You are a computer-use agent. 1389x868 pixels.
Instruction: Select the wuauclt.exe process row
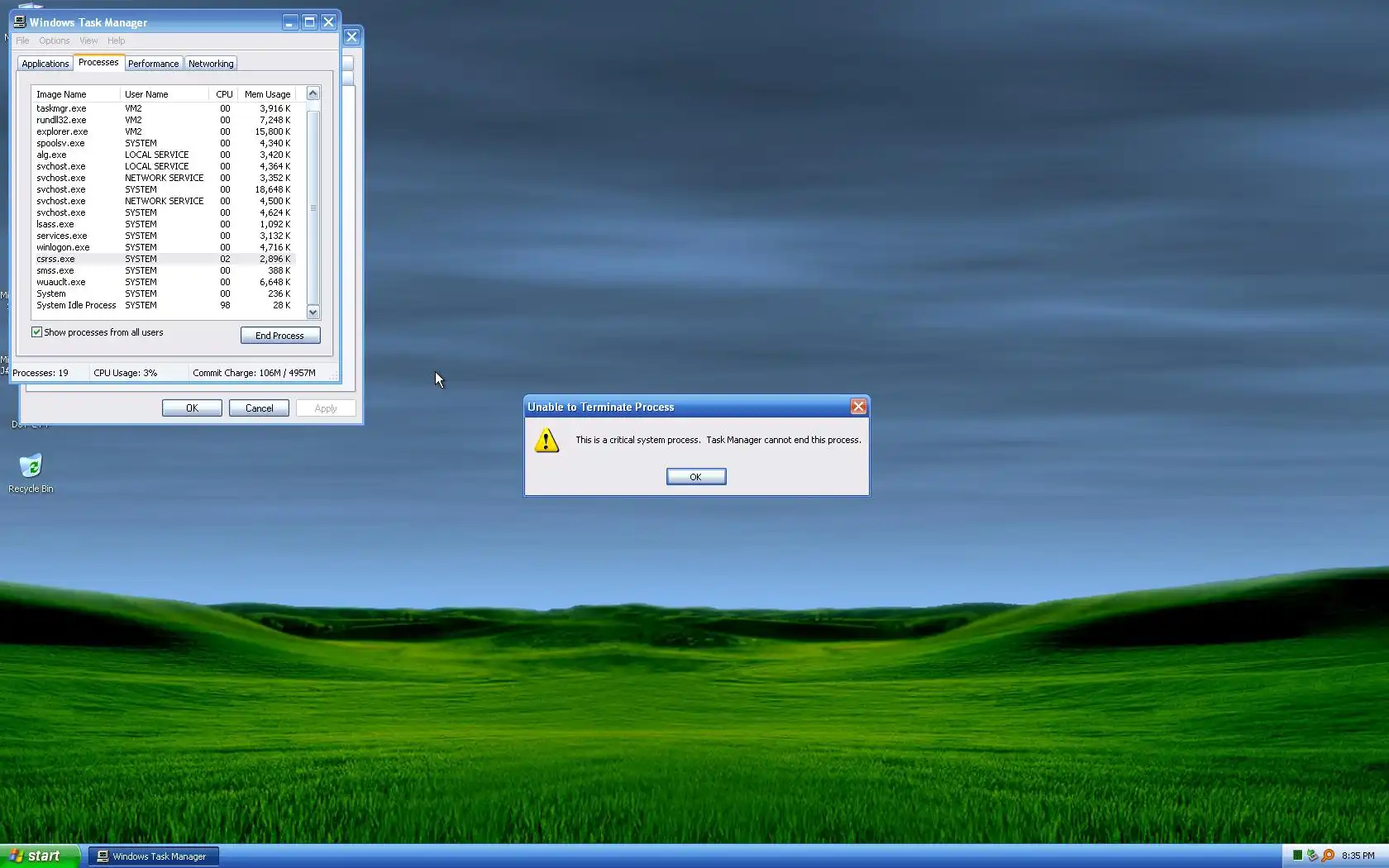pos(164,282)
